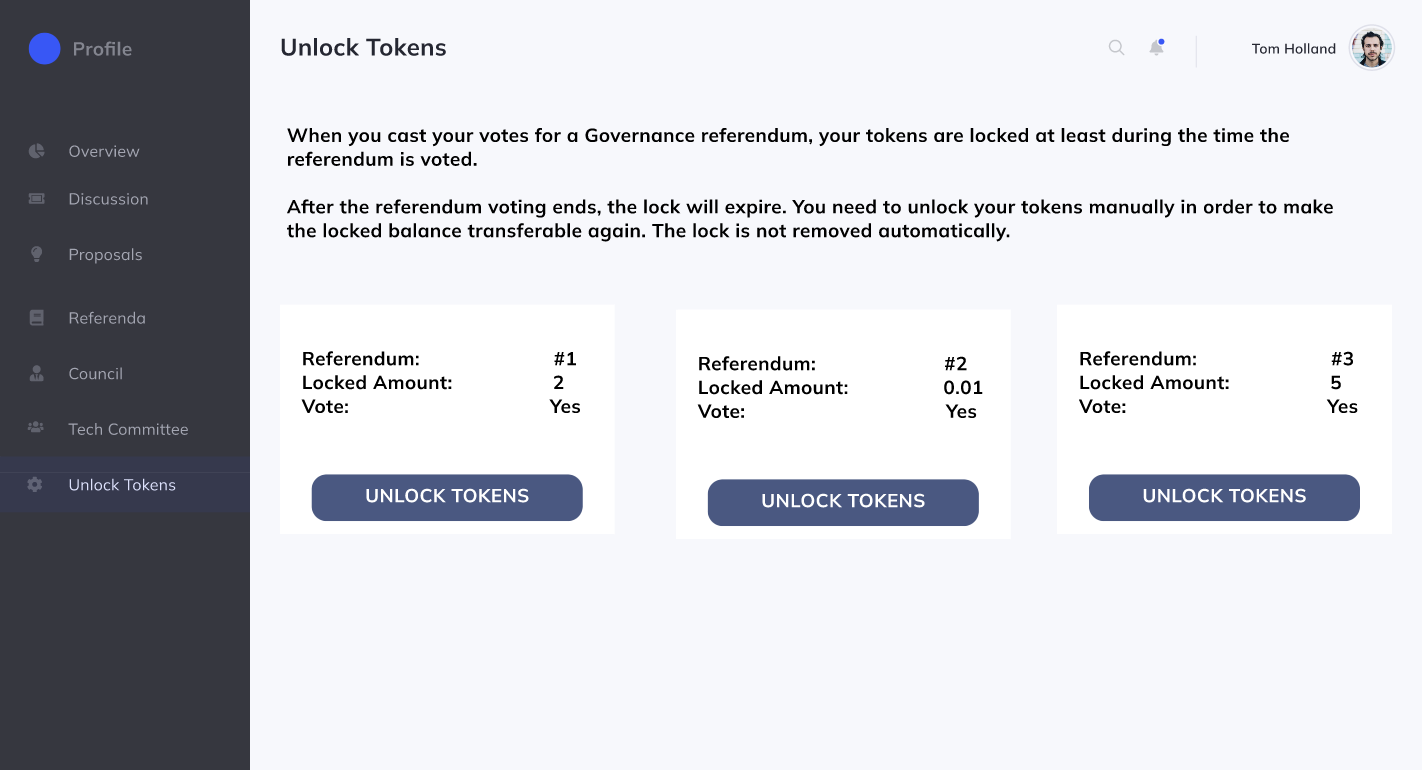This screenshot has height=770, width=1422.
Task: Select Referenda in the sidebar
Action: click(x=107, y=318)
